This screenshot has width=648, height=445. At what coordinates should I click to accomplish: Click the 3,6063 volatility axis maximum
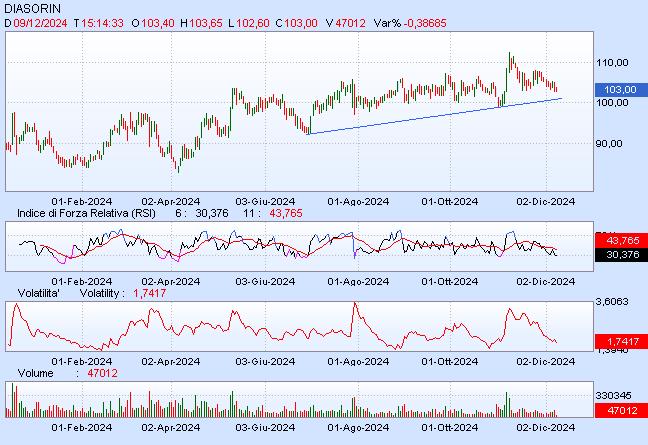pyautogui.click(x=612, y=302)
